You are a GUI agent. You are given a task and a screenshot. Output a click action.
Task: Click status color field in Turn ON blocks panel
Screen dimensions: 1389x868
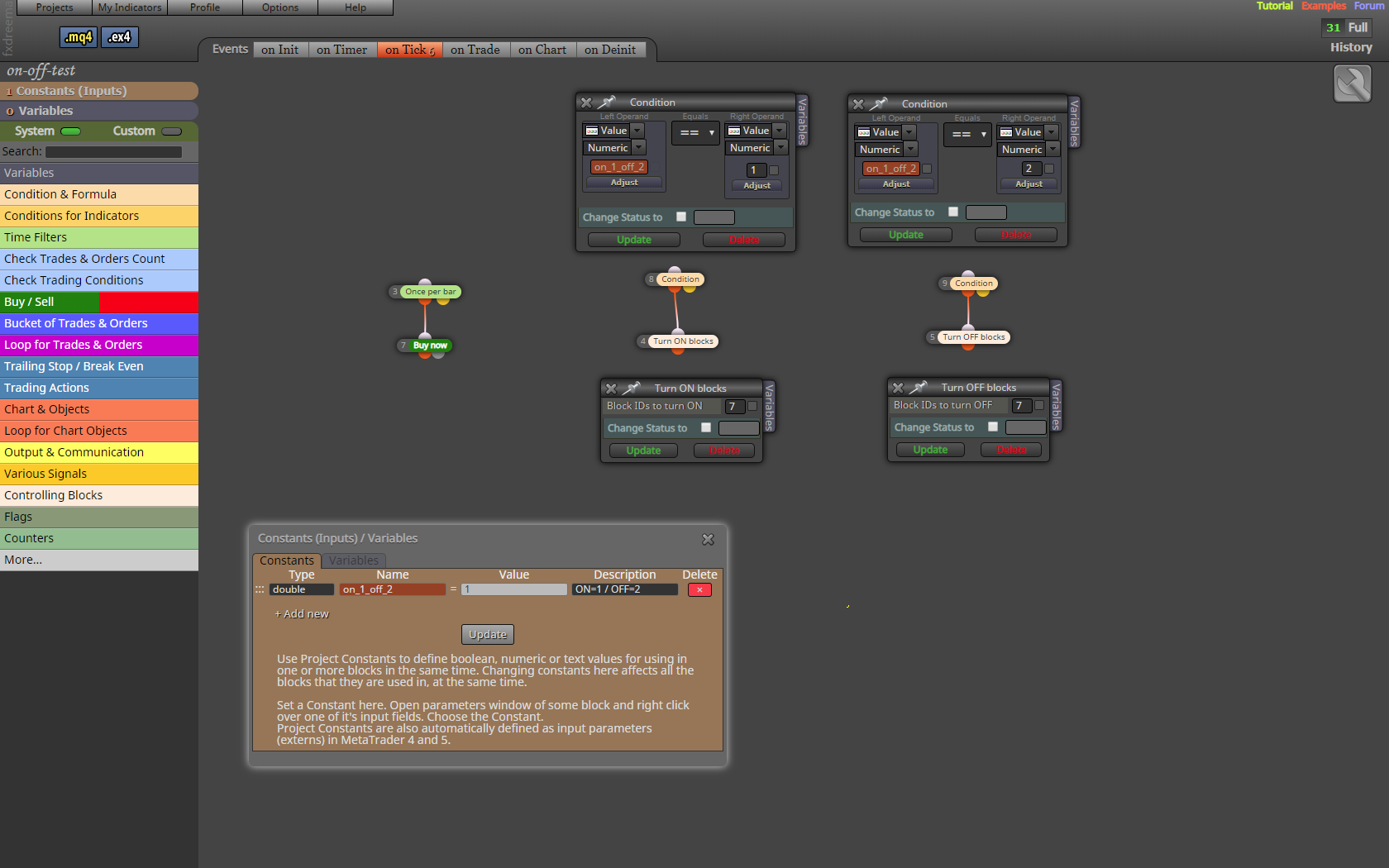pyautogui.click(x=739, y=428)
